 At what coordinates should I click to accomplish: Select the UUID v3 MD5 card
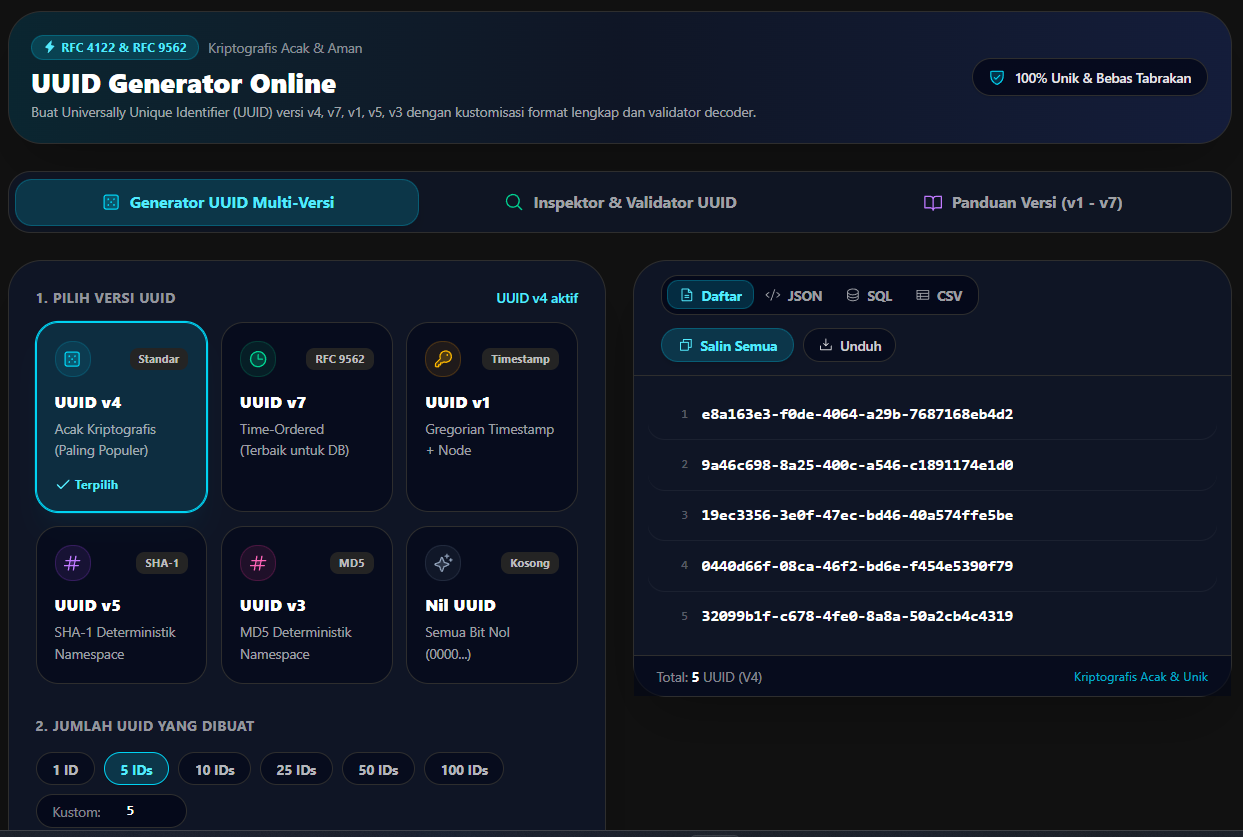(x=307, y=605)
